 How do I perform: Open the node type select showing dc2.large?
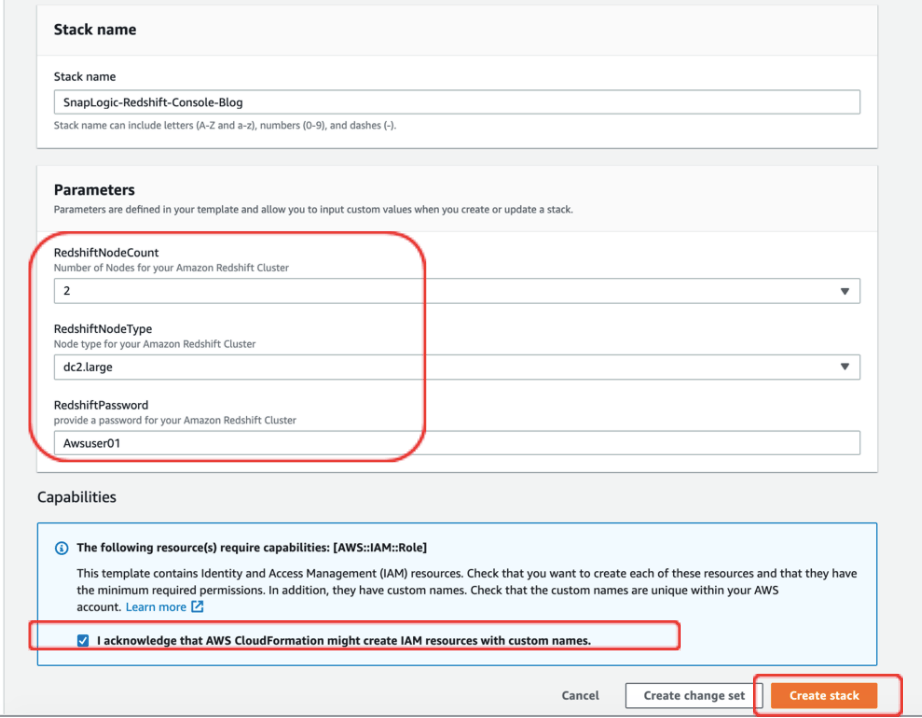(457, 367)
